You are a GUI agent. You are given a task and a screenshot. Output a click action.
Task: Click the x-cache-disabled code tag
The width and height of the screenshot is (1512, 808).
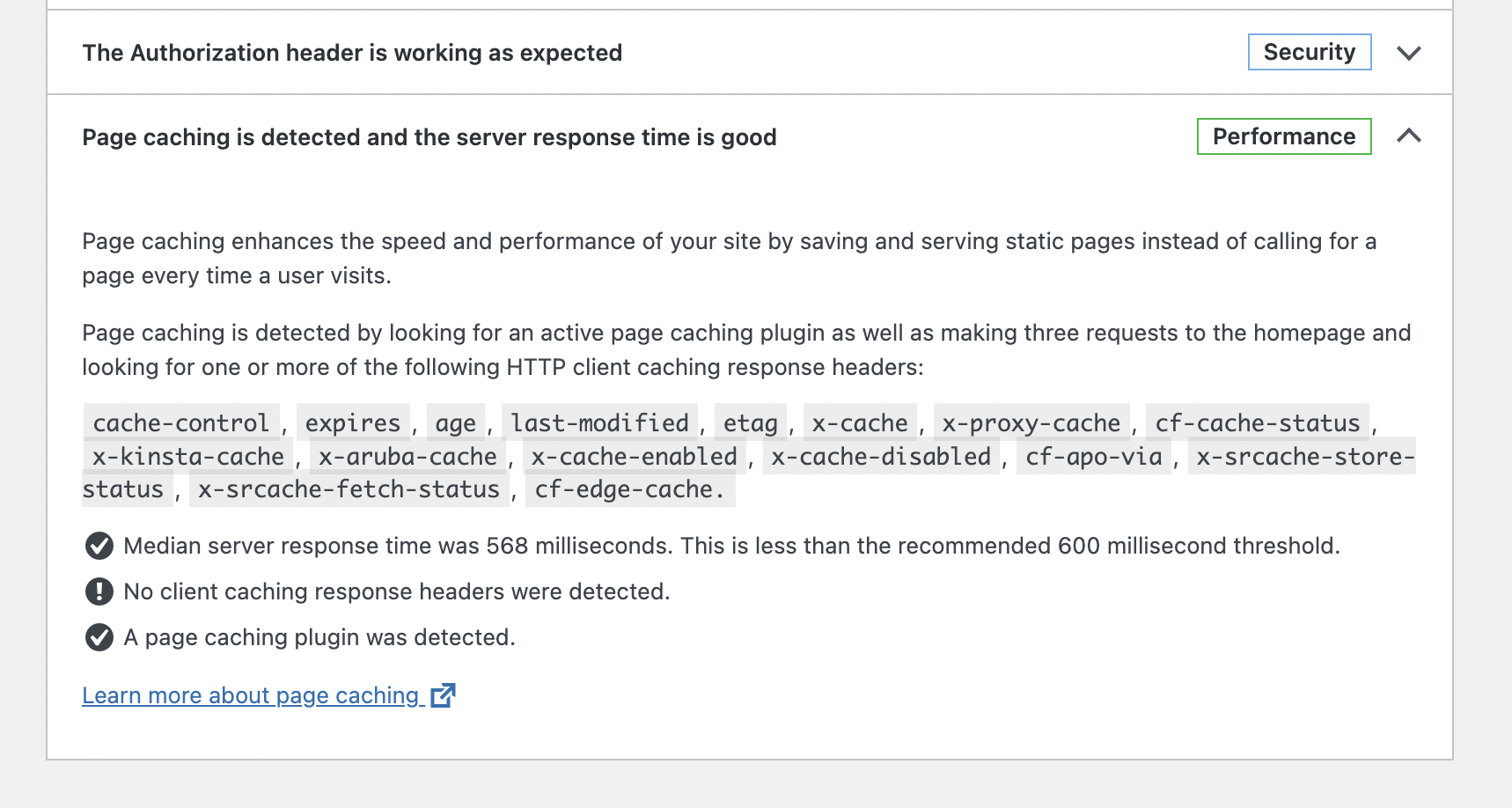[881, 457]
